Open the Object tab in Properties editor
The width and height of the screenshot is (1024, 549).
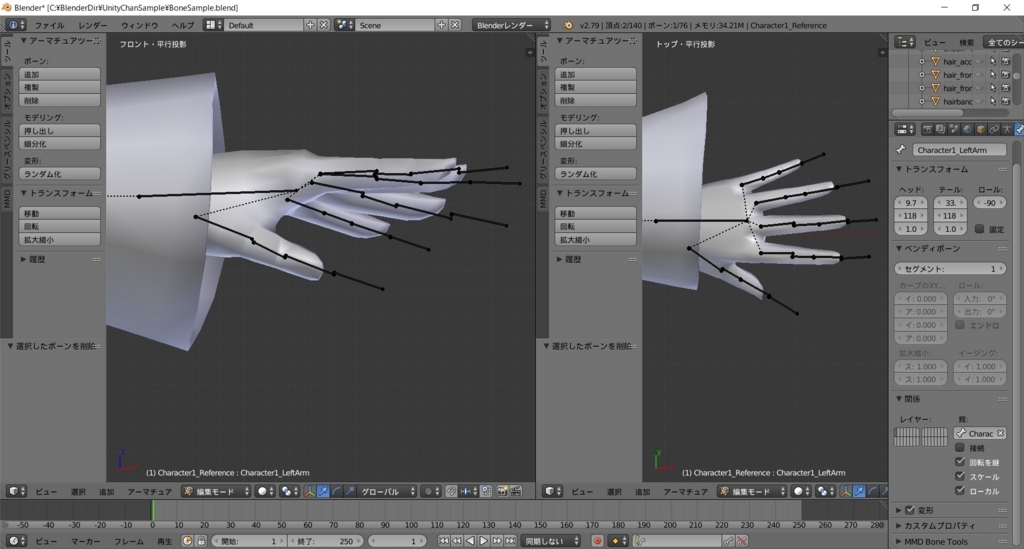click(x=981, y=129)
